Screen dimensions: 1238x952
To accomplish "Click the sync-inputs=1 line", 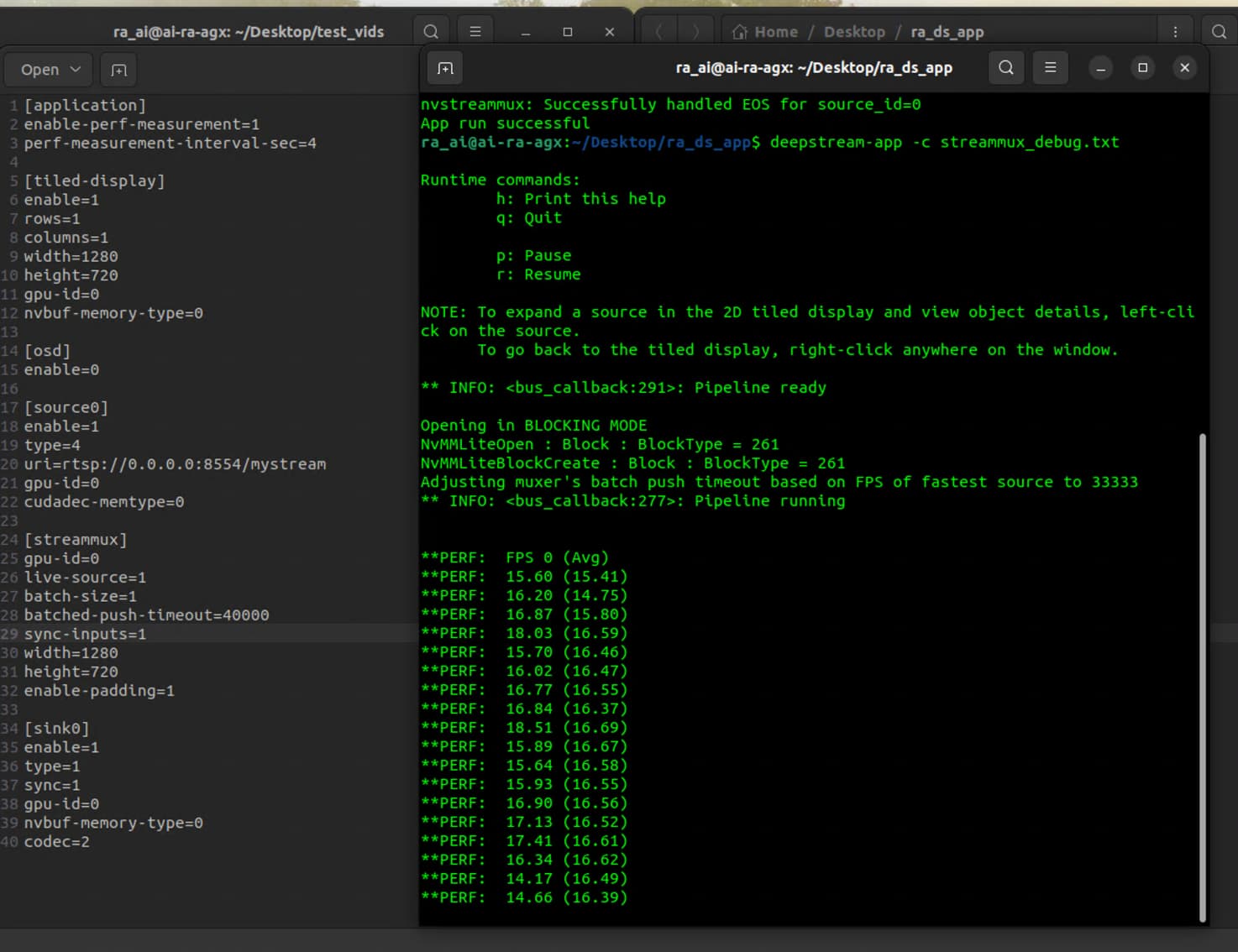I will click(x=85, y=634).
